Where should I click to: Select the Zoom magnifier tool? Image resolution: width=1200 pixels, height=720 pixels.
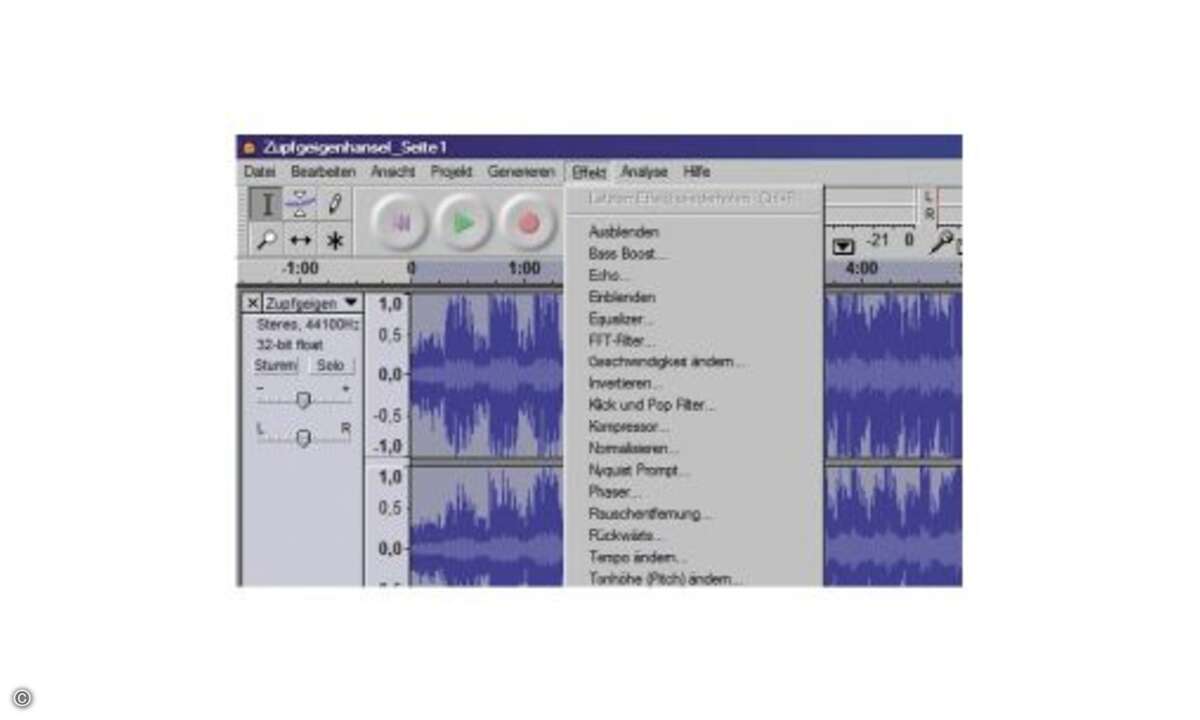[x=266, y=240]
